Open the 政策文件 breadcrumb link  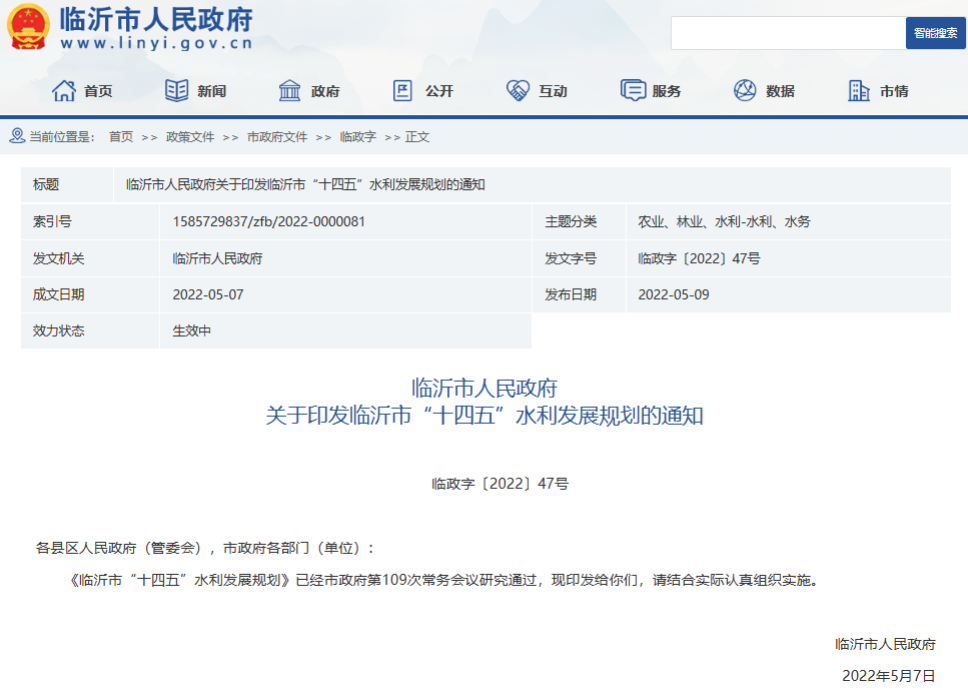pyautogui.click(x=190, y=136)
